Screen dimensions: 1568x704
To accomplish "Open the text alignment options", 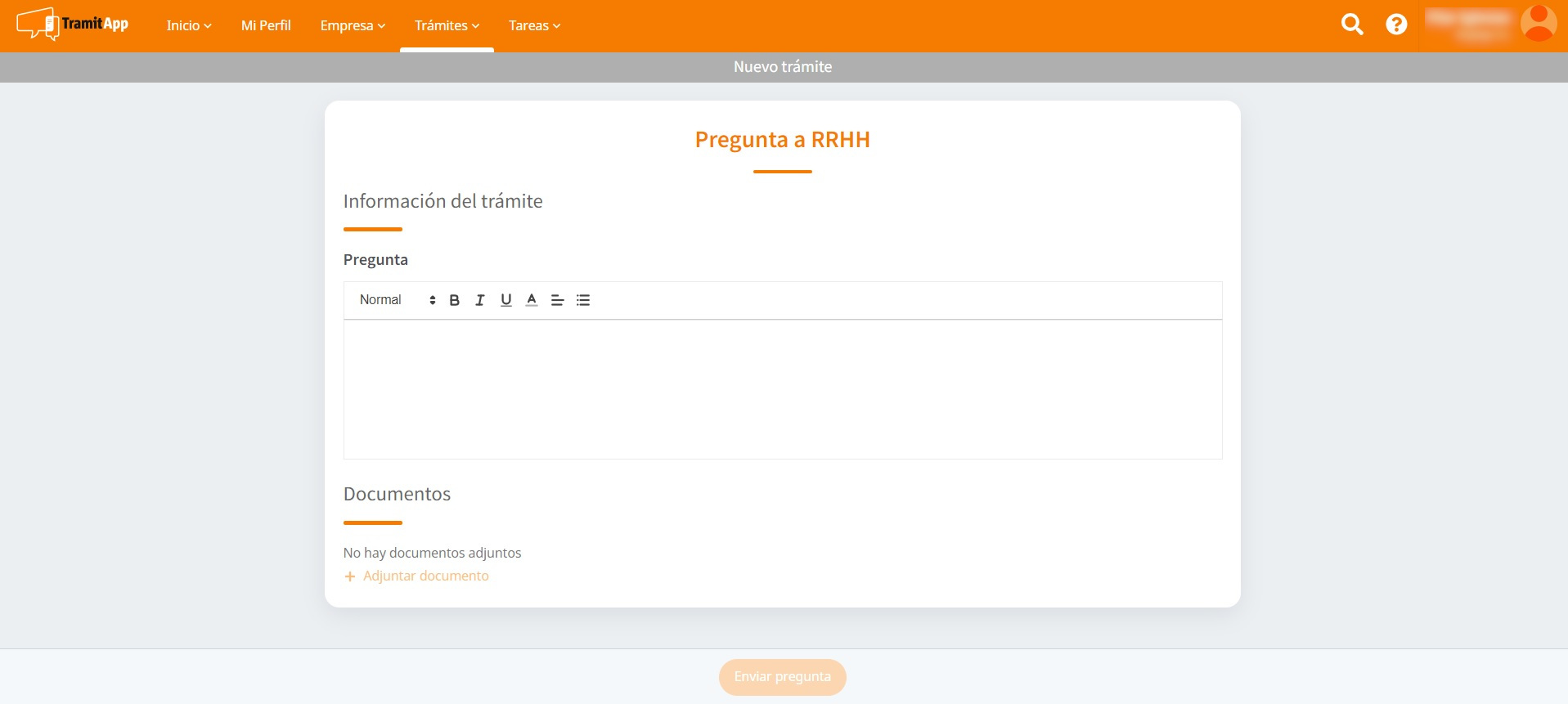I will click(x=557, y=300).
